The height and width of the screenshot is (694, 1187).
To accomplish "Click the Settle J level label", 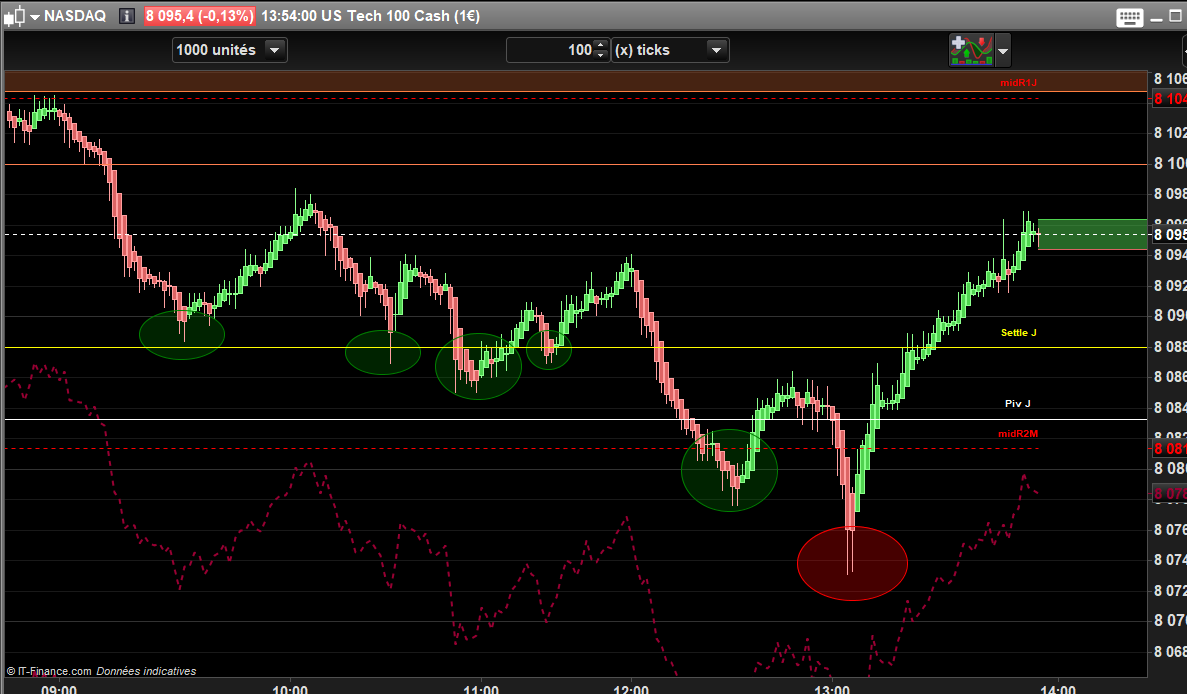I will click(x=1018, y=332).
